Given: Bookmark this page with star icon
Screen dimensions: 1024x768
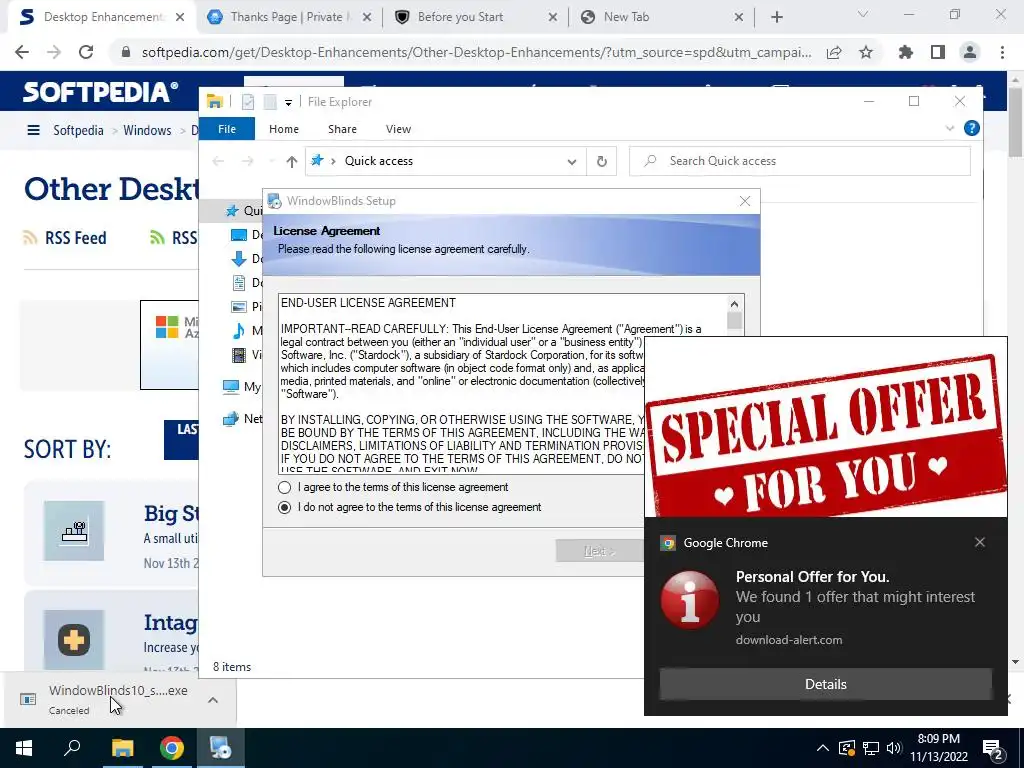Looking at the screenshot, I should pos(866,52).
